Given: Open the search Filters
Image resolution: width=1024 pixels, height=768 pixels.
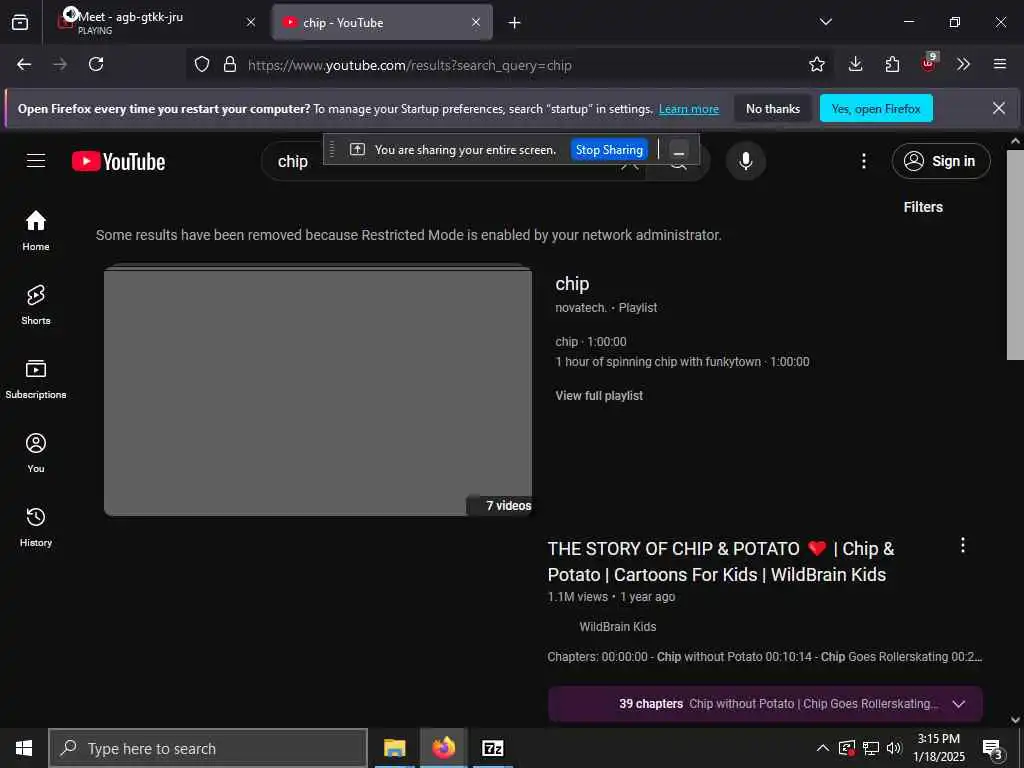Looking at the screenshot, I should pos(922,207).
